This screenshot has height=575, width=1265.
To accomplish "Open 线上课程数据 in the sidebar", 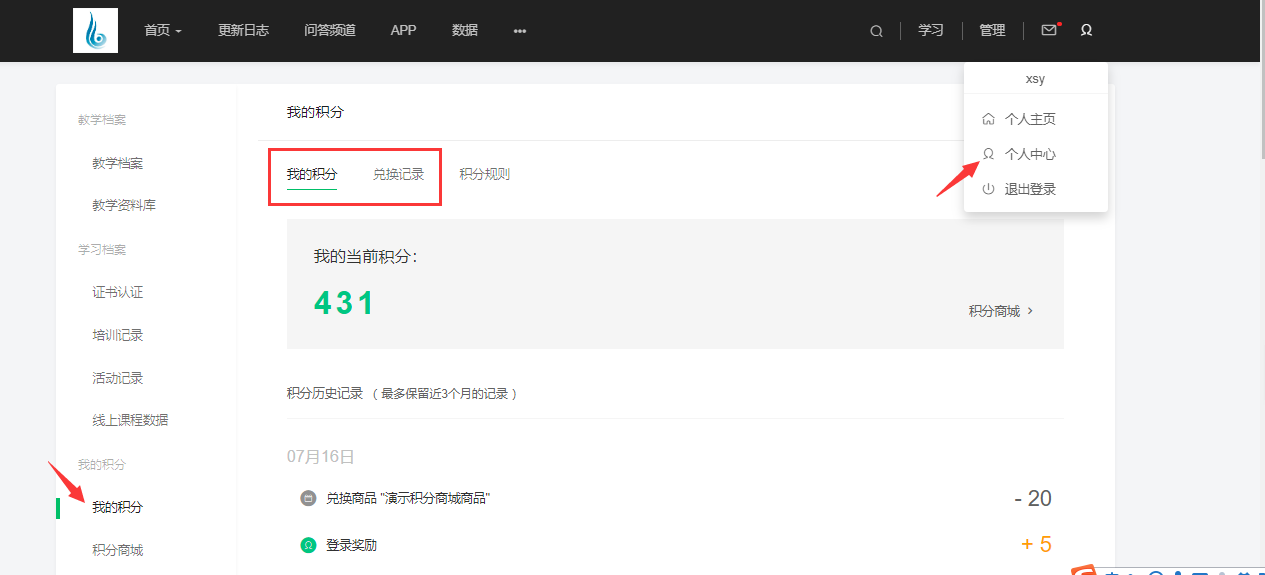I will pyautogui.click(x=130, y=420).
